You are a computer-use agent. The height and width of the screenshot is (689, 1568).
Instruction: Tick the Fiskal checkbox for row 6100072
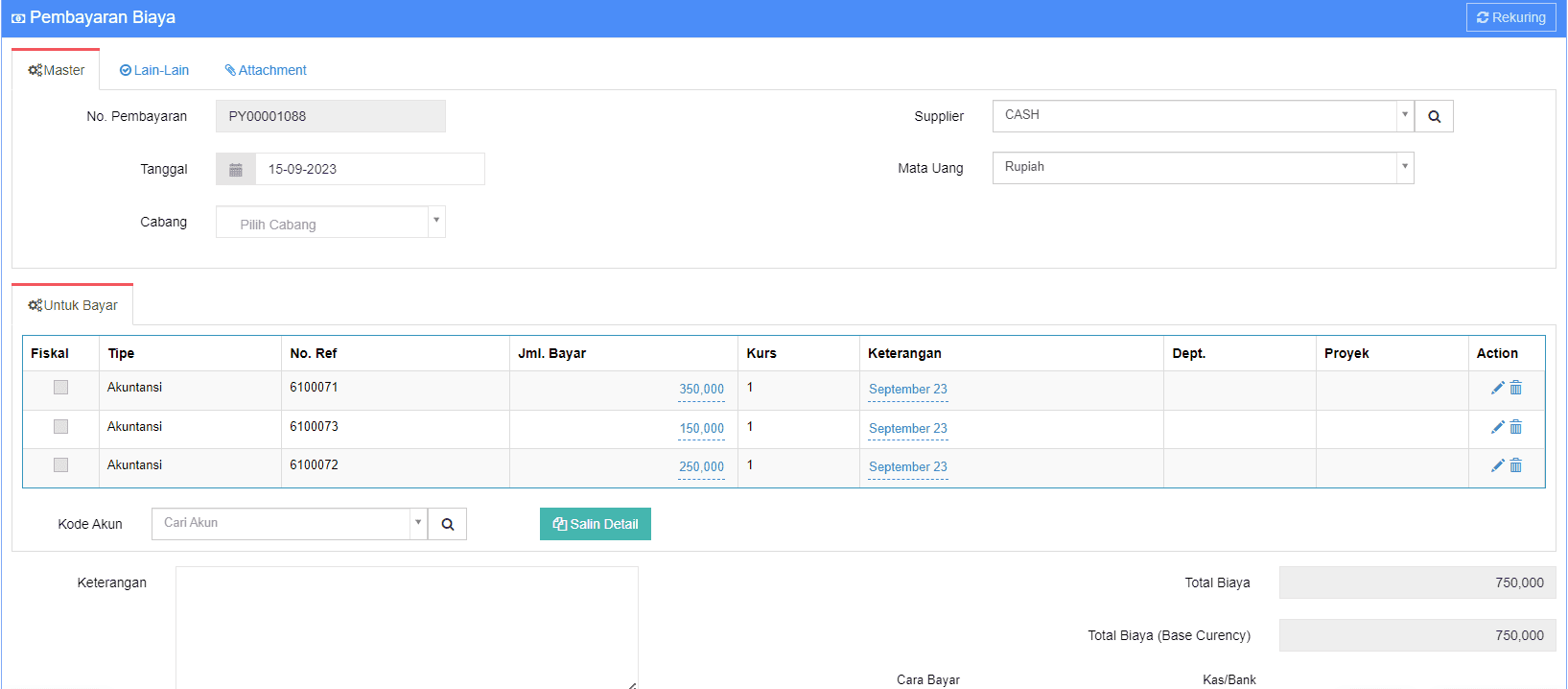pyautogui.click(x=60, y=465)
